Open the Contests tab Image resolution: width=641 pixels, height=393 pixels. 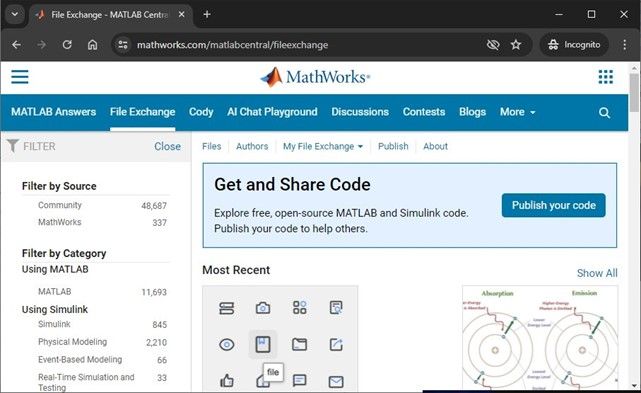(424, 112)
